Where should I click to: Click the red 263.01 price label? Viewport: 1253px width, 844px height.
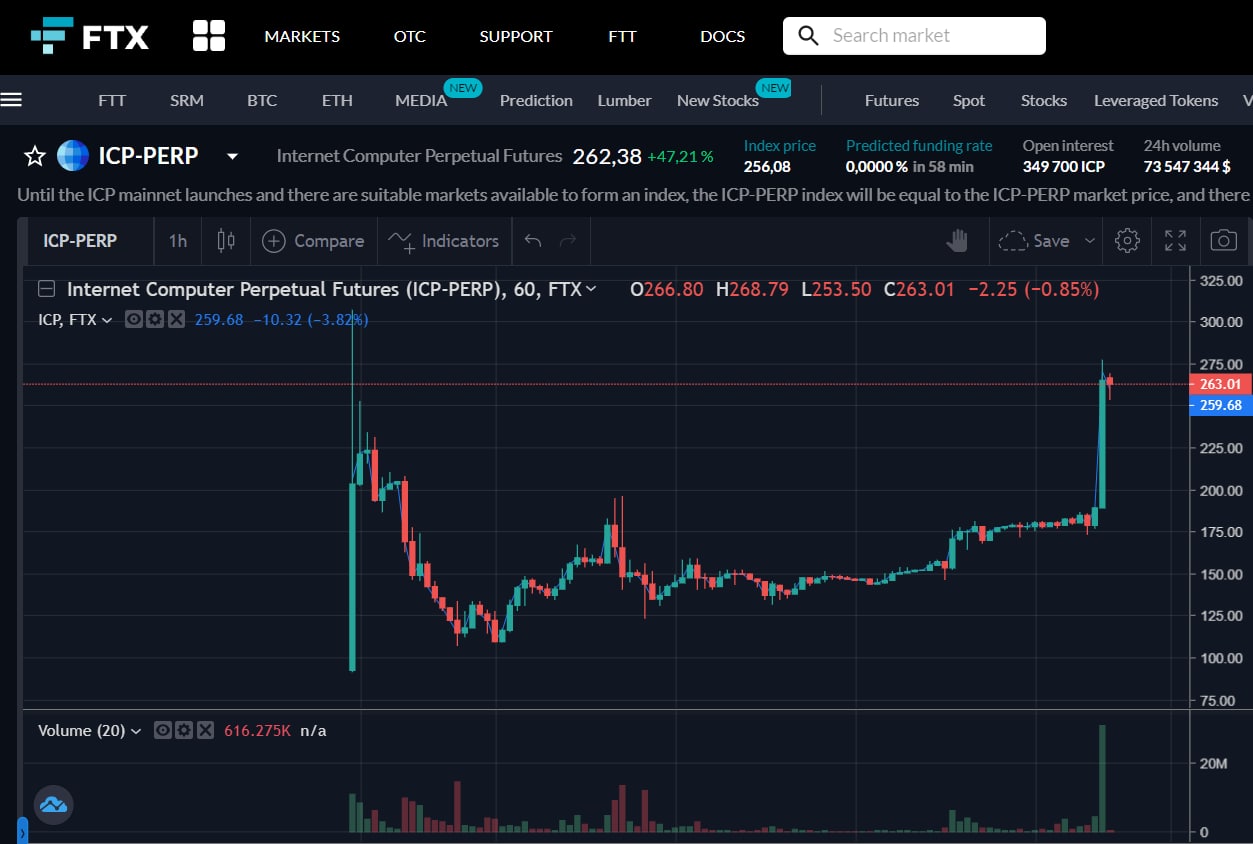click(1221, 384)
